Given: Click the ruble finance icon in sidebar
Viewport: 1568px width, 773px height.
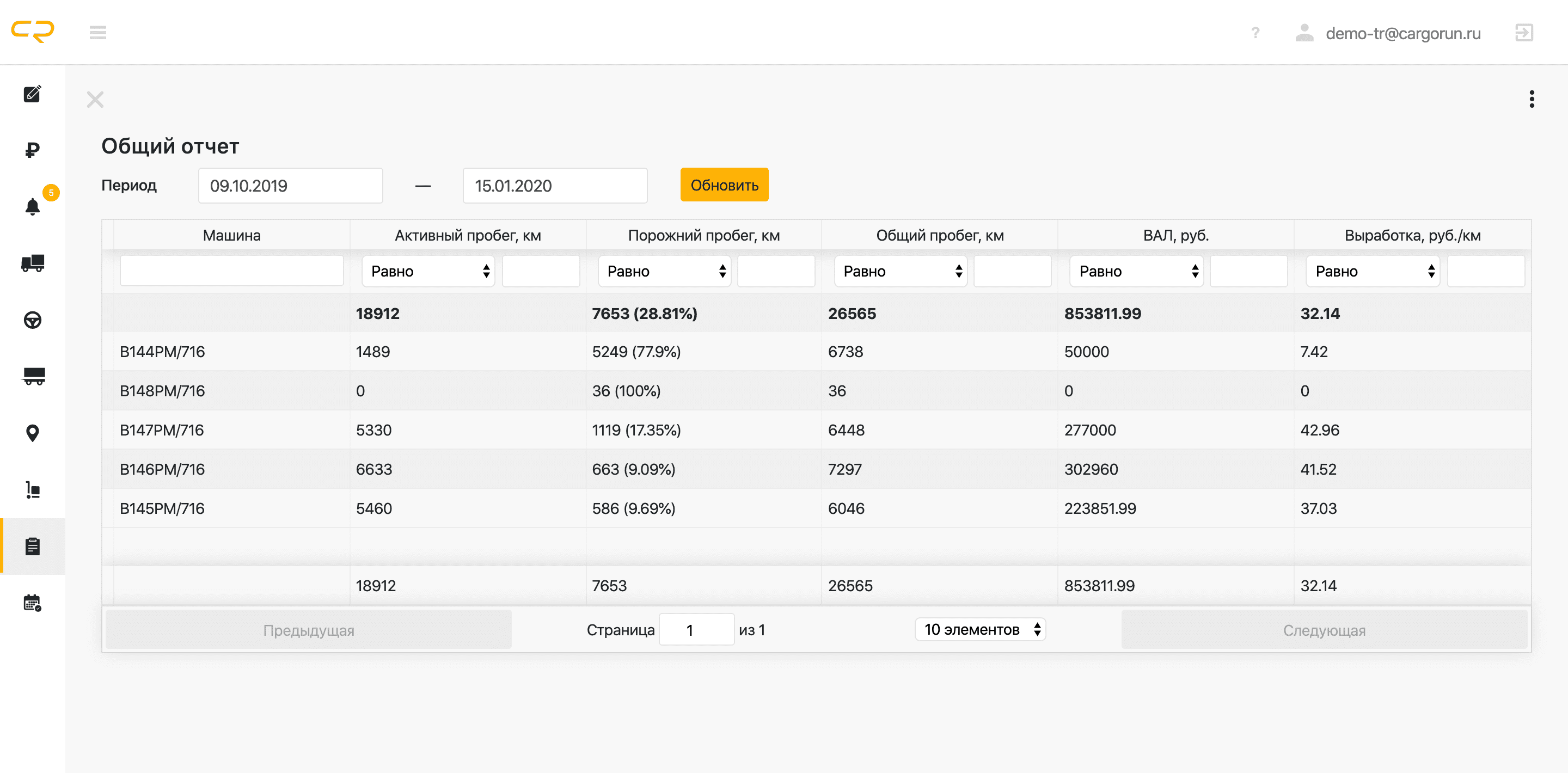Looking at the screenshot, I should click(32, 150).
